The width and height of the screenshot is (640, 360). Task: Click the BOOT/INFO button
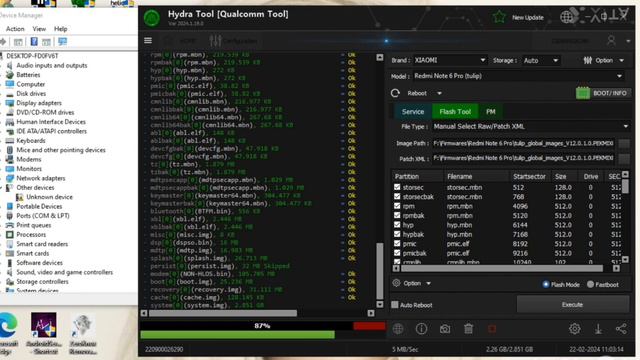click(603, 93)
